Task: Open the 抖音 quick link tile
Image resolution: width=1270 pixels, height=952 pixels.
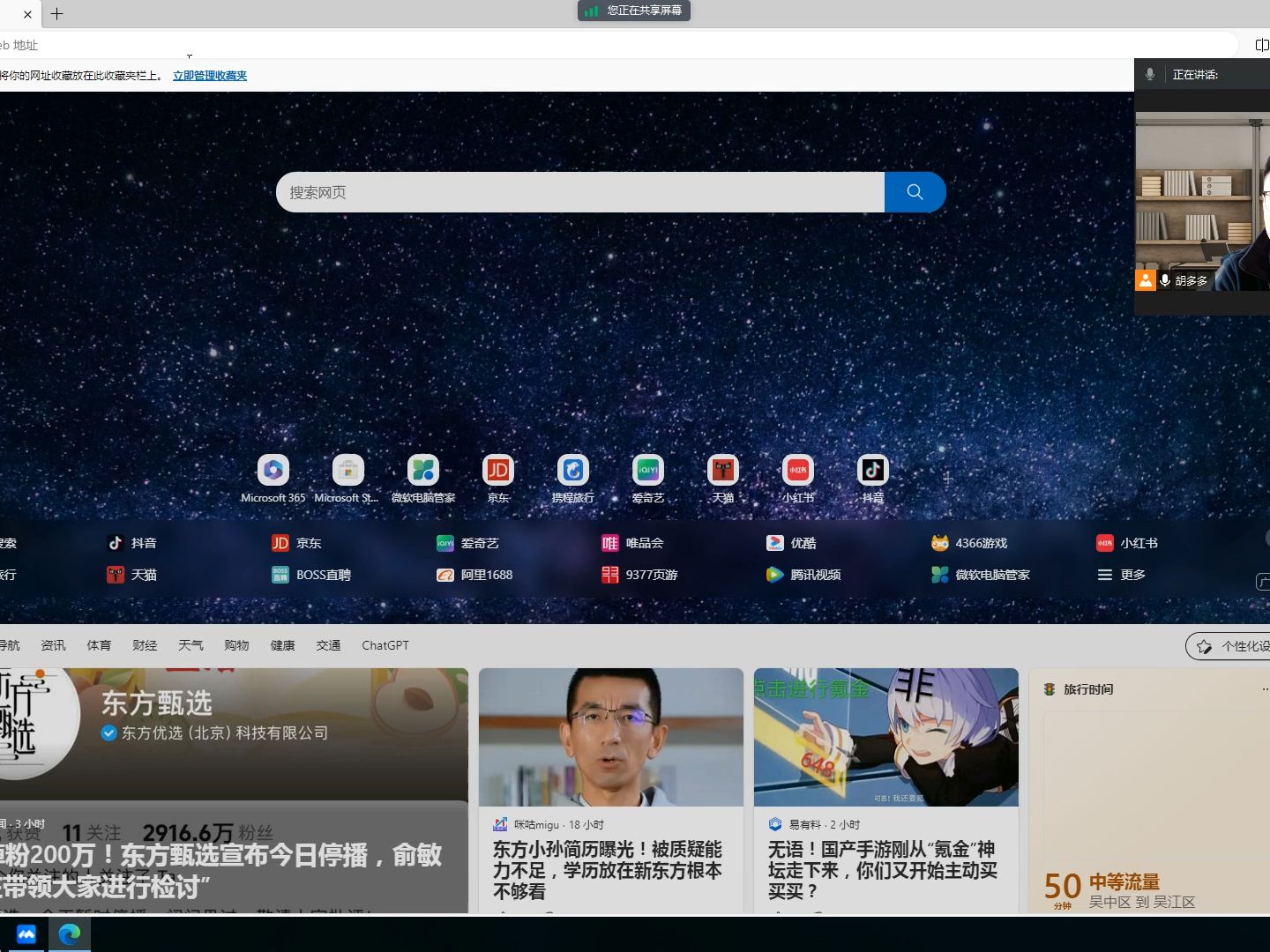Action: (x=873, y=479)
